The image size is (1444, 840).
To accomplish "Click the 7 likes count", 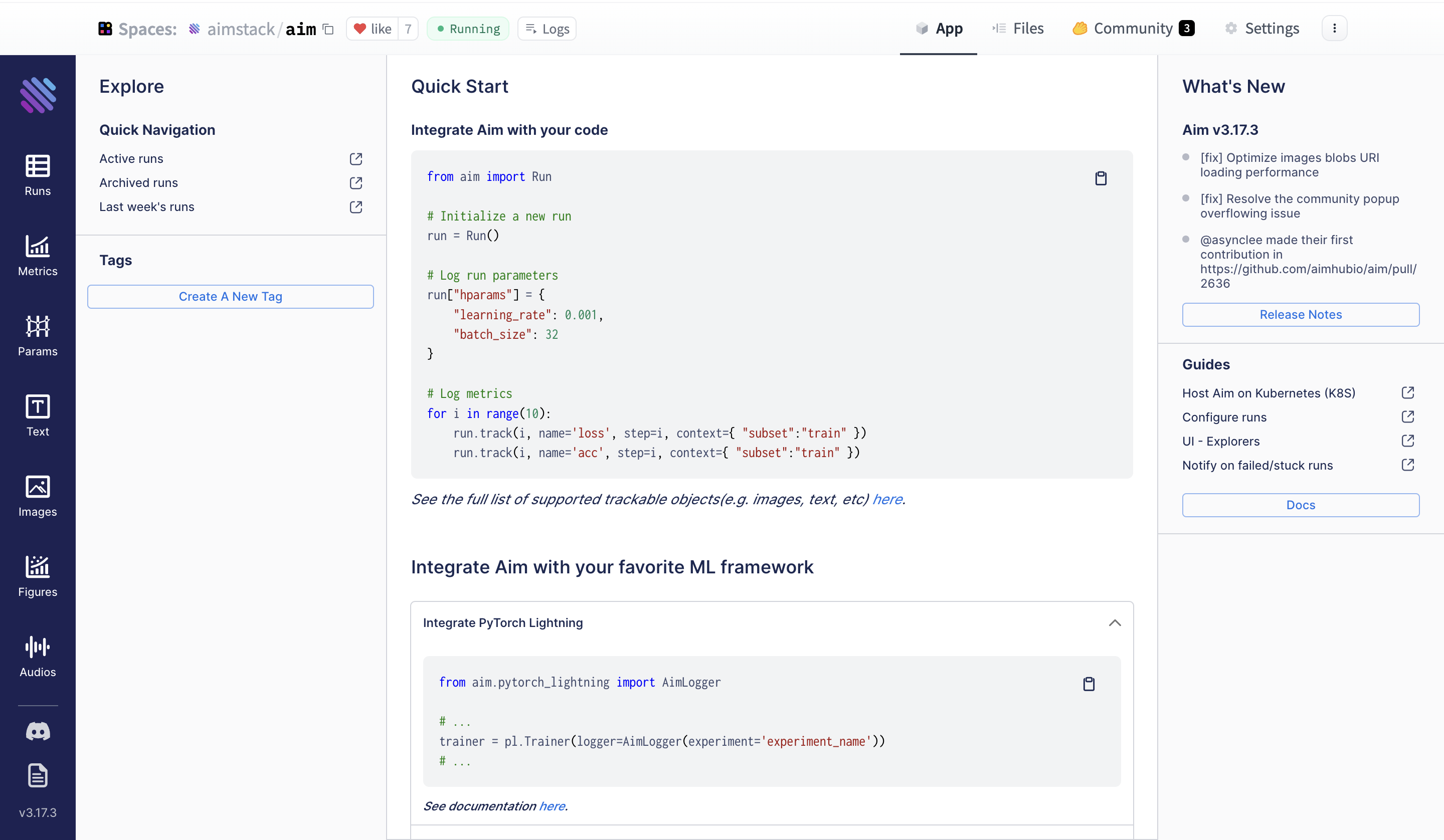I will click(408, 29).
